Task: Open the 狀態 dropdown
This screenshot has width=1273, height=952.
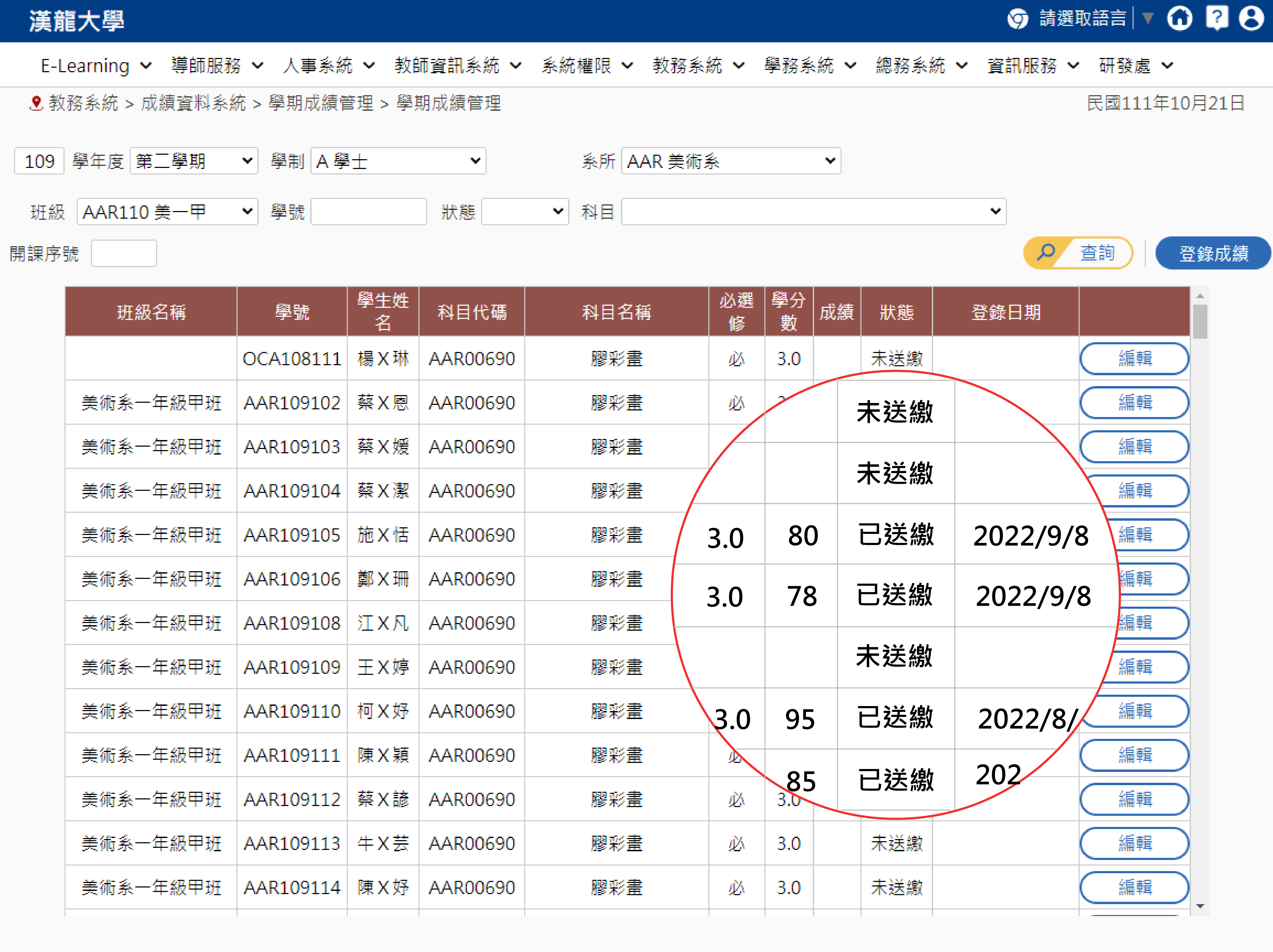Action: (525, 212)
